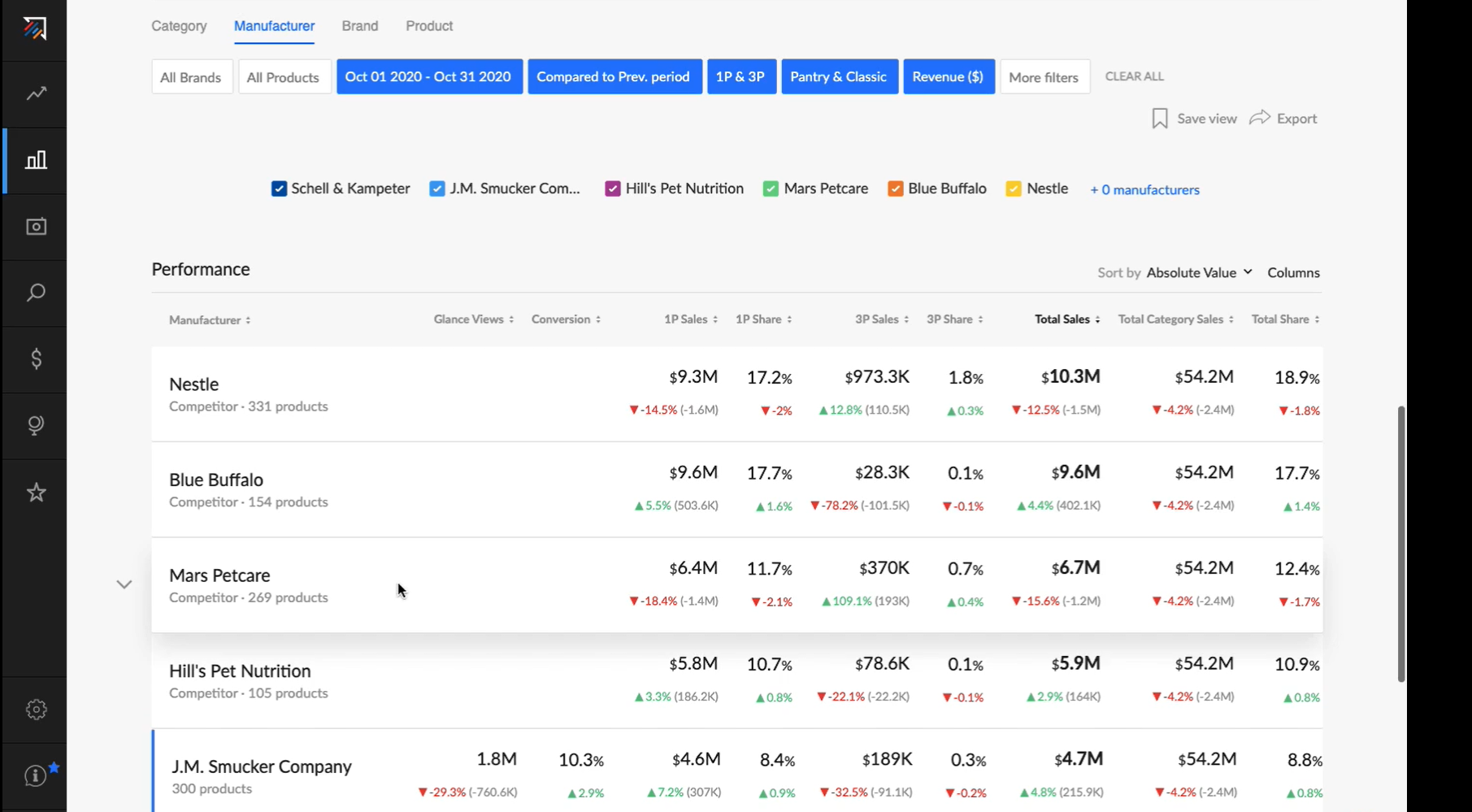Sort by the Conversion column
1472x812 pixels.
(x=566, y=319)
